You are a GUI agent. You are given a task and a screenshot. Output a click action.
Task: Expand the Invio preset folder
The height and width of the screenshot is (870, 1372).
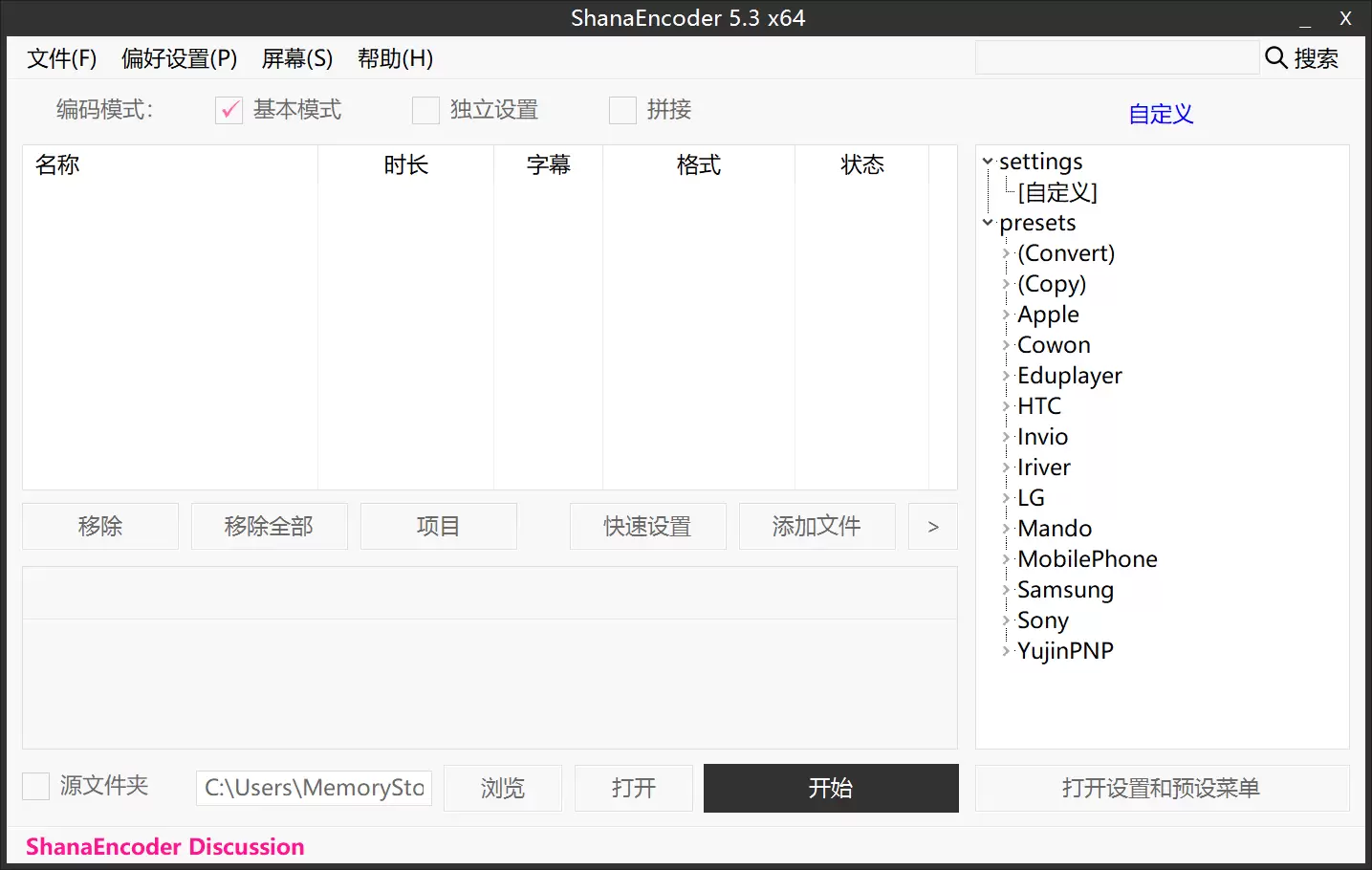pos(1006,437)
